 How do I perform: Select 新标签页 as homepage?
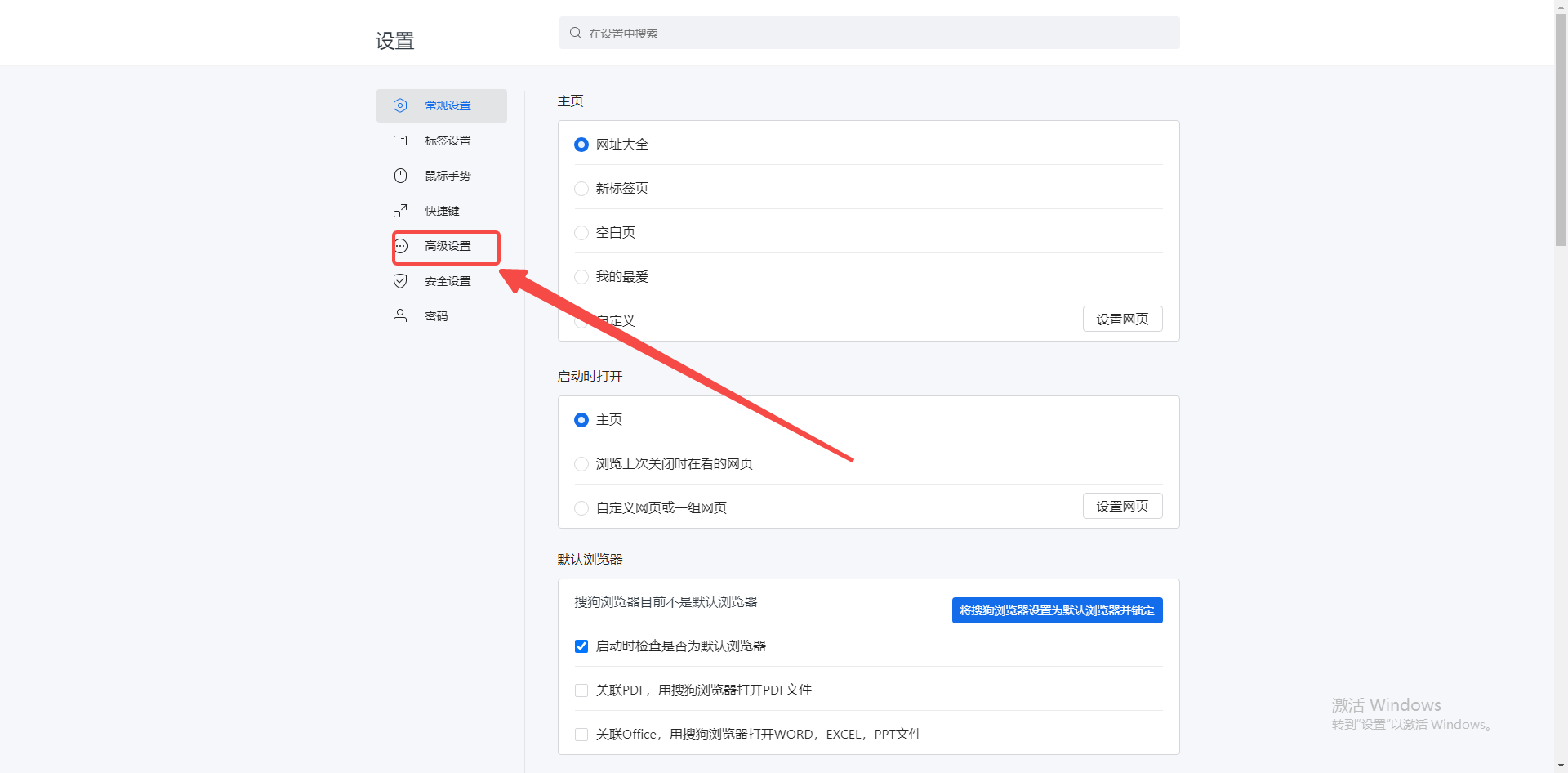tap(581, 189)
